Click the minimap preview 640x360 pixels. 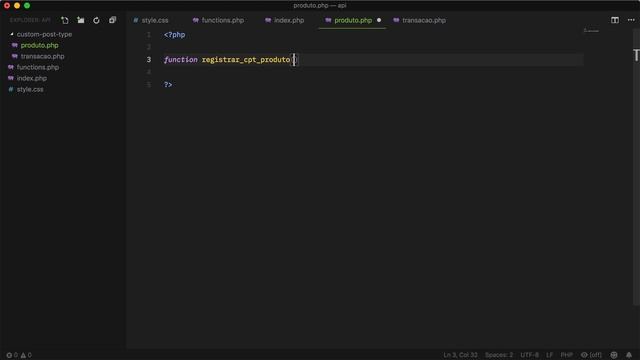click(591, 31)
